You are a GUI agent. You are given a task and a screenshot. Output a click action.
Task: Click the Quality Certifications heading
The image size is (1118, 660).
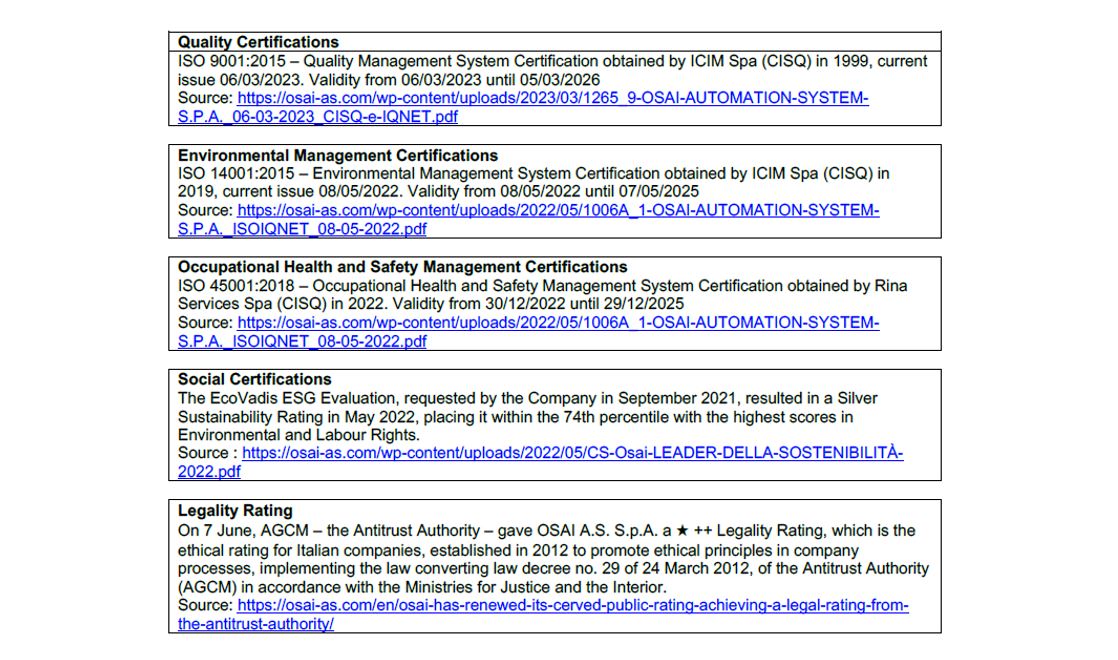pyautogui.click(x=258, y=42)
